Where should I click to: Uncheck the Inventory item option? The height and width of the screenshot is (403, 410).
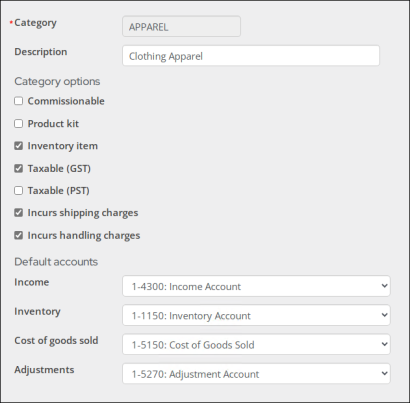19,146
